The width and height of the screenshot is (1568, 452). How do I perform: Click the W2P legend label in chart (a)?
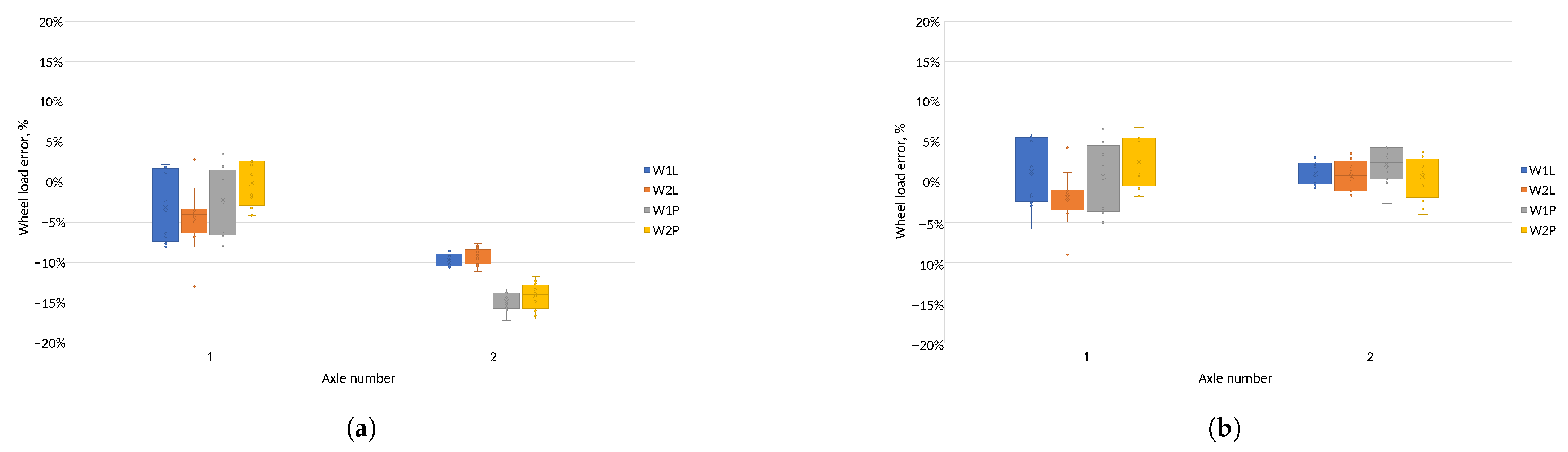[x=665, y=230]
